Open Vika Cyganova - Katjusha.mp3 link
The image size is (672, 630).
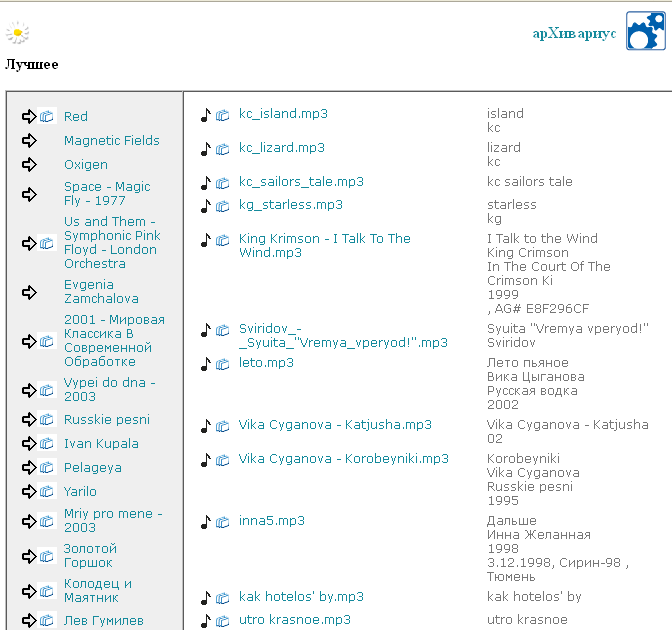pyautogui.click(x=335, y=425)
